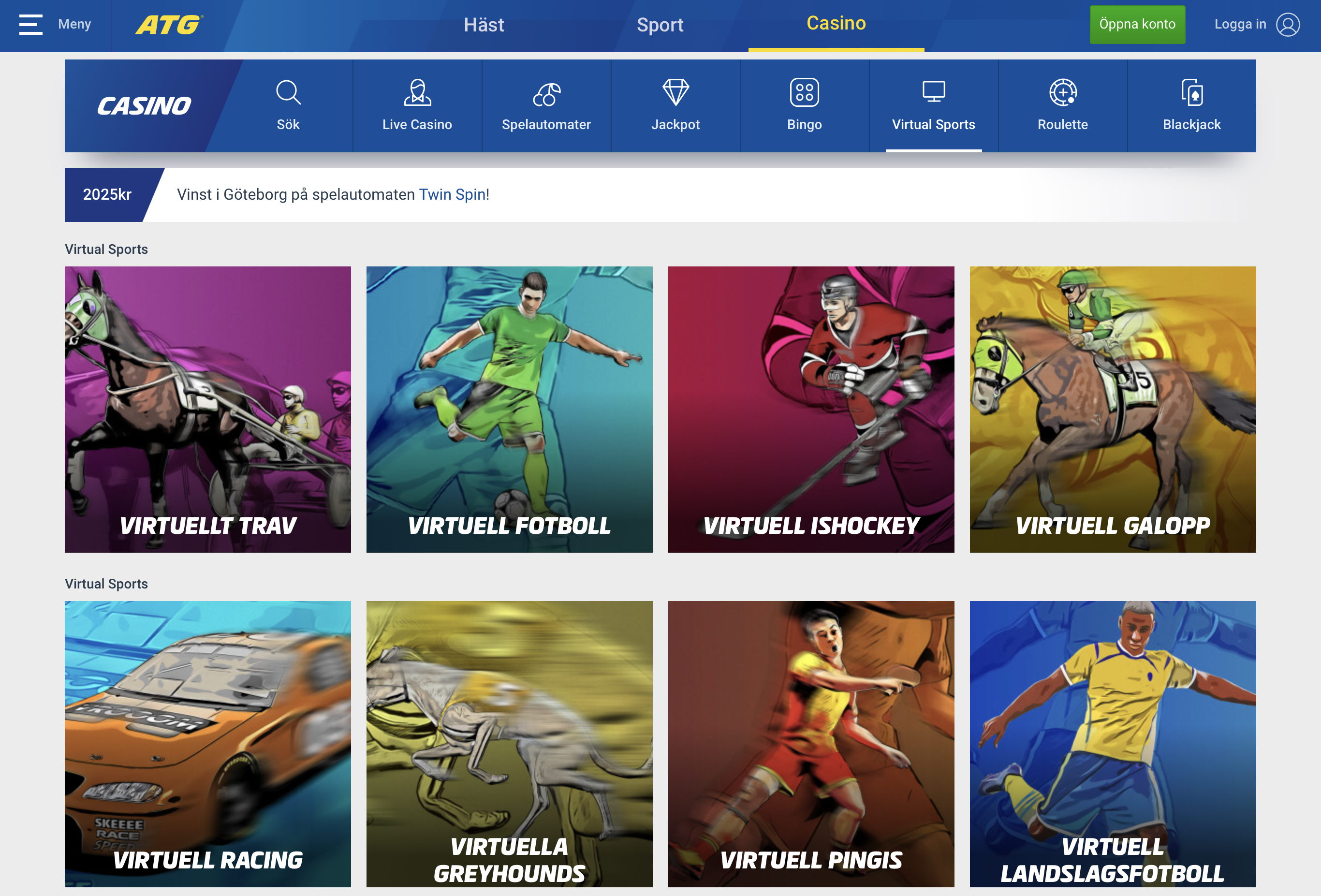1321x896 pixels.
Task: Open the Virtuell Fotboll game tile
Action: tap(509, 410)
